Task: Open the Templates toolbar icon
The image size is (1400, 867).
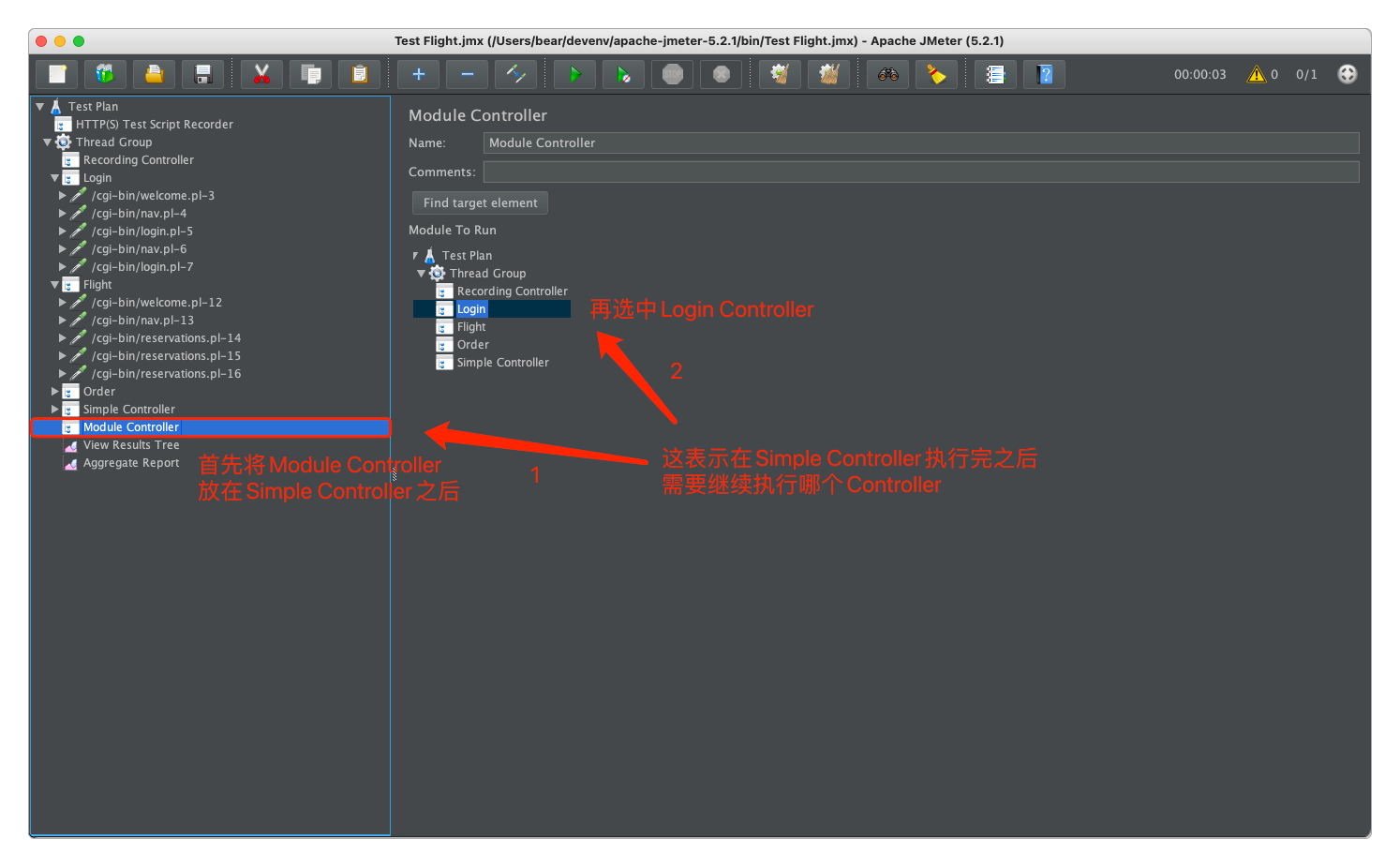Action: click(x=105, y=74)
